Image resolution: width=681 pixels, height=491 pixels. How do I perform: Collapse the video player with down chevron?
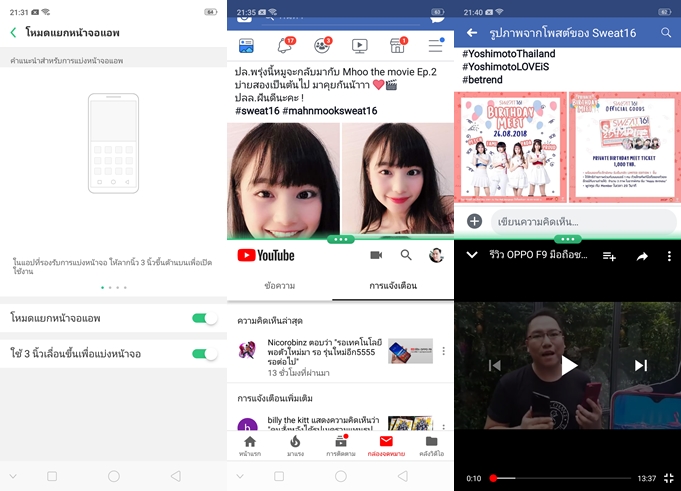pos(472,256)
